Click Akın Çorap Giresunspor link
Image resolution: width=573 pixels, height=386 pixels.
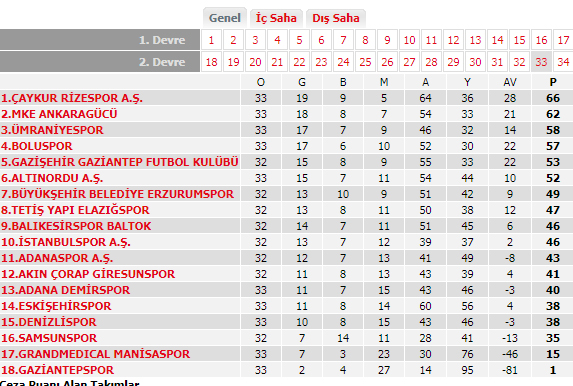[x=88, y=274]
